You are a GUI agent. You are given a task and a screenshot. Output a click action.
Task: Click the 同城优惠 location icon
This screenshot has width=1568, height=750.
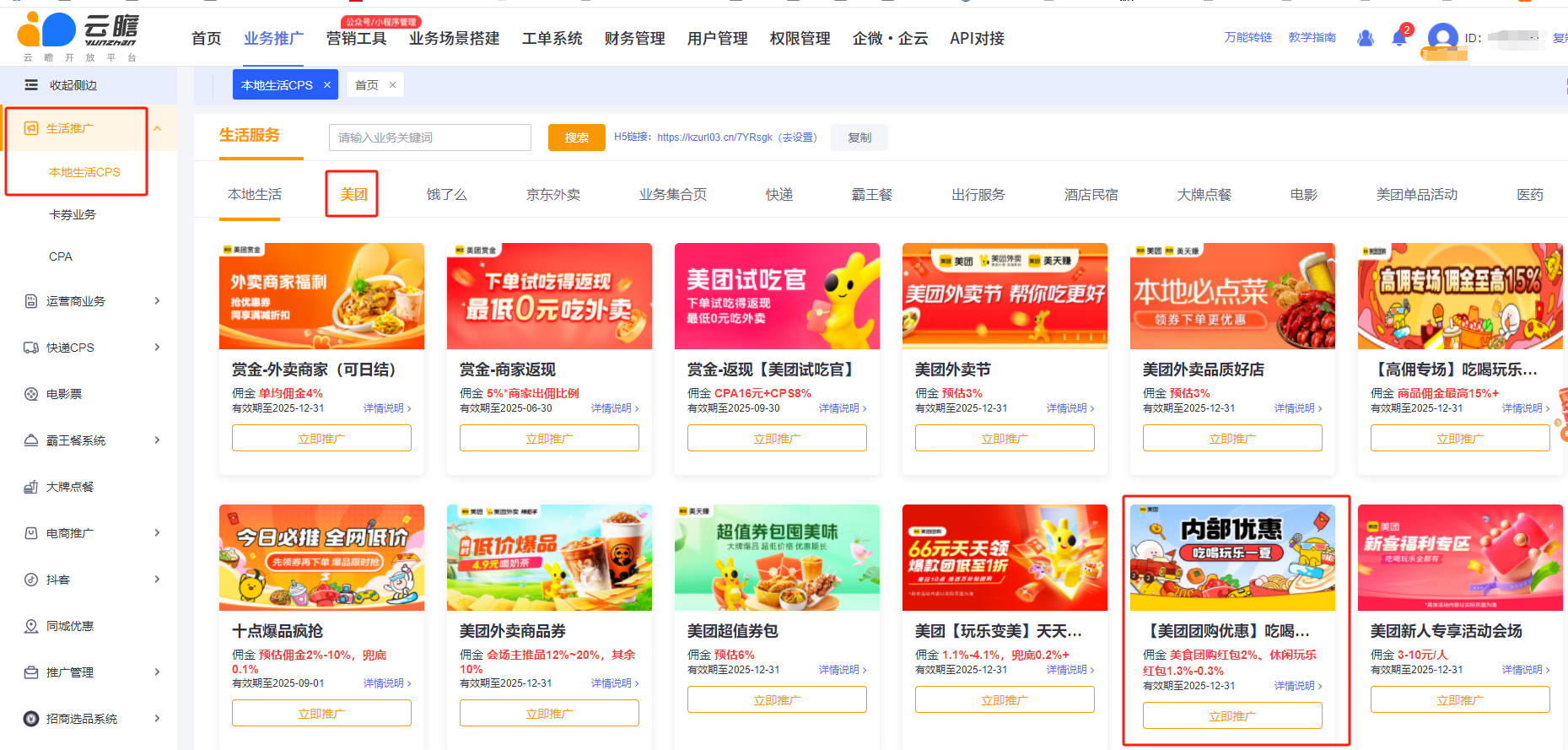[x=31, y=626]
